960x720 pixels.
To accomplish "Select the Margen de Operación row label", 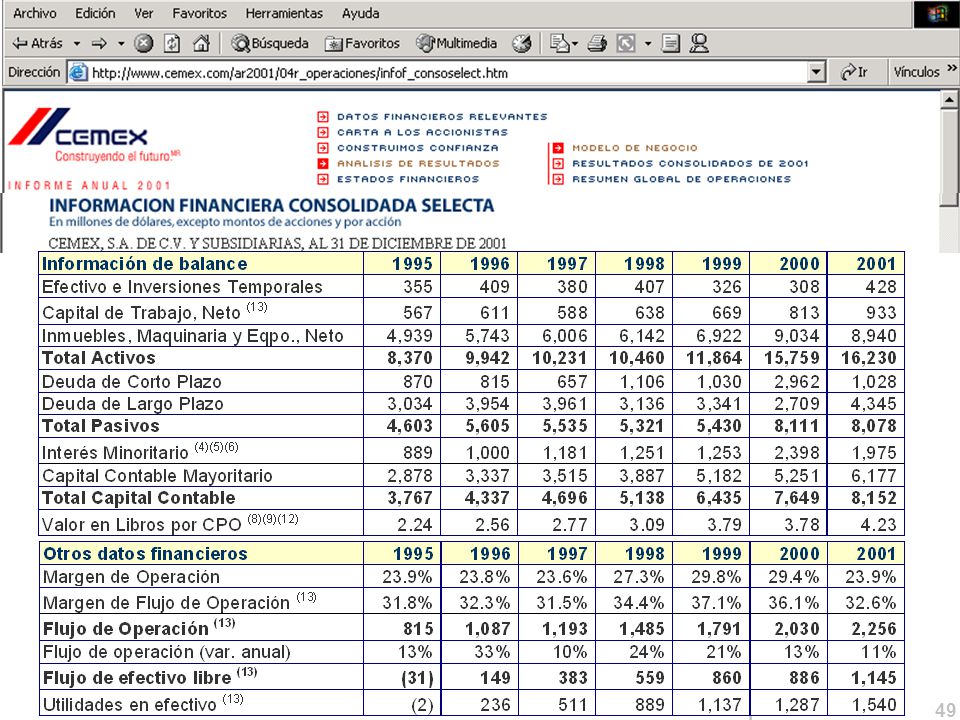I will tap(131, 577).
